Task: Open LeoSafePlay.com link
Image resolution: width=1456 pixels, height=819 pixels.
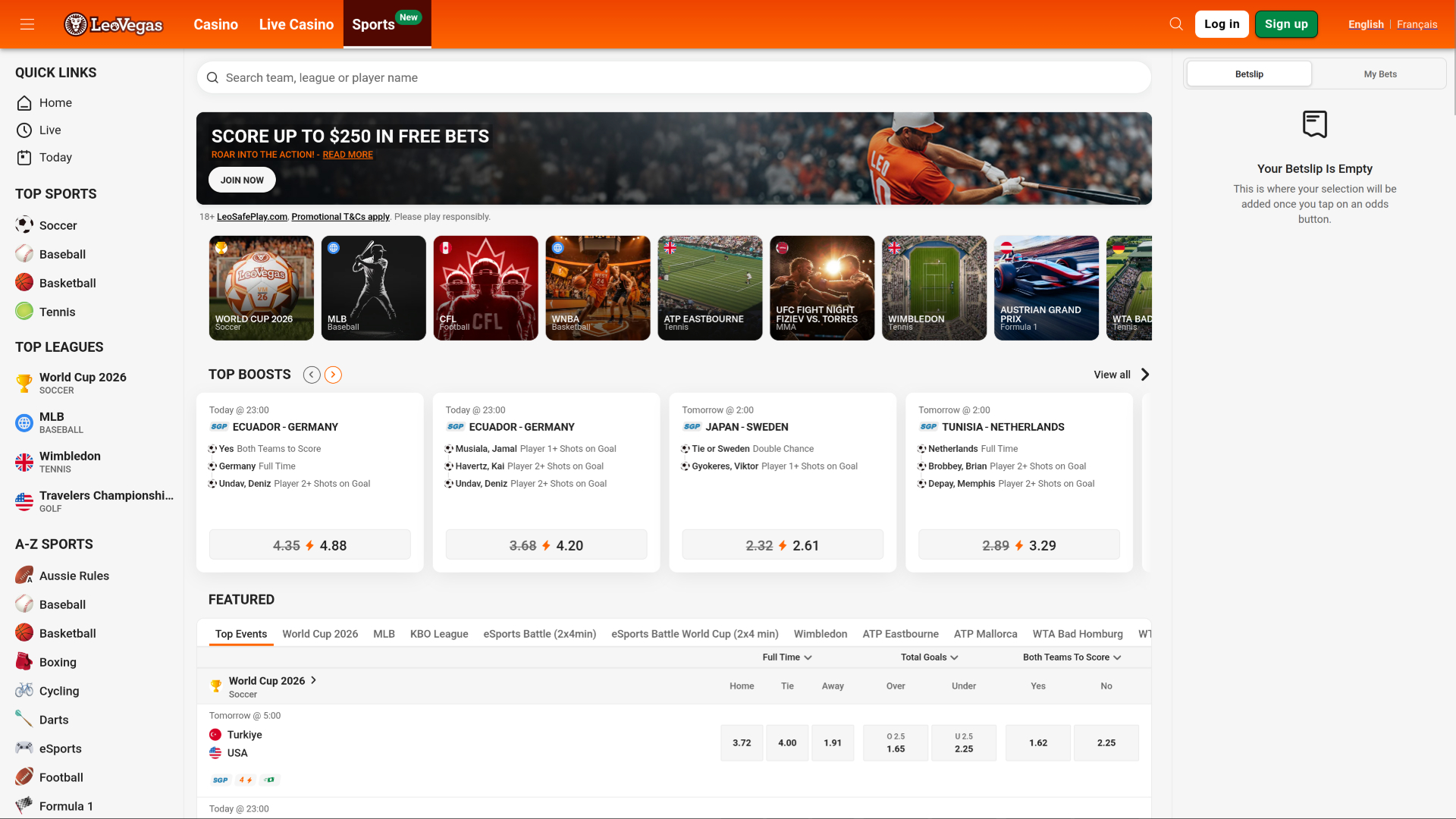Action: 252,217
